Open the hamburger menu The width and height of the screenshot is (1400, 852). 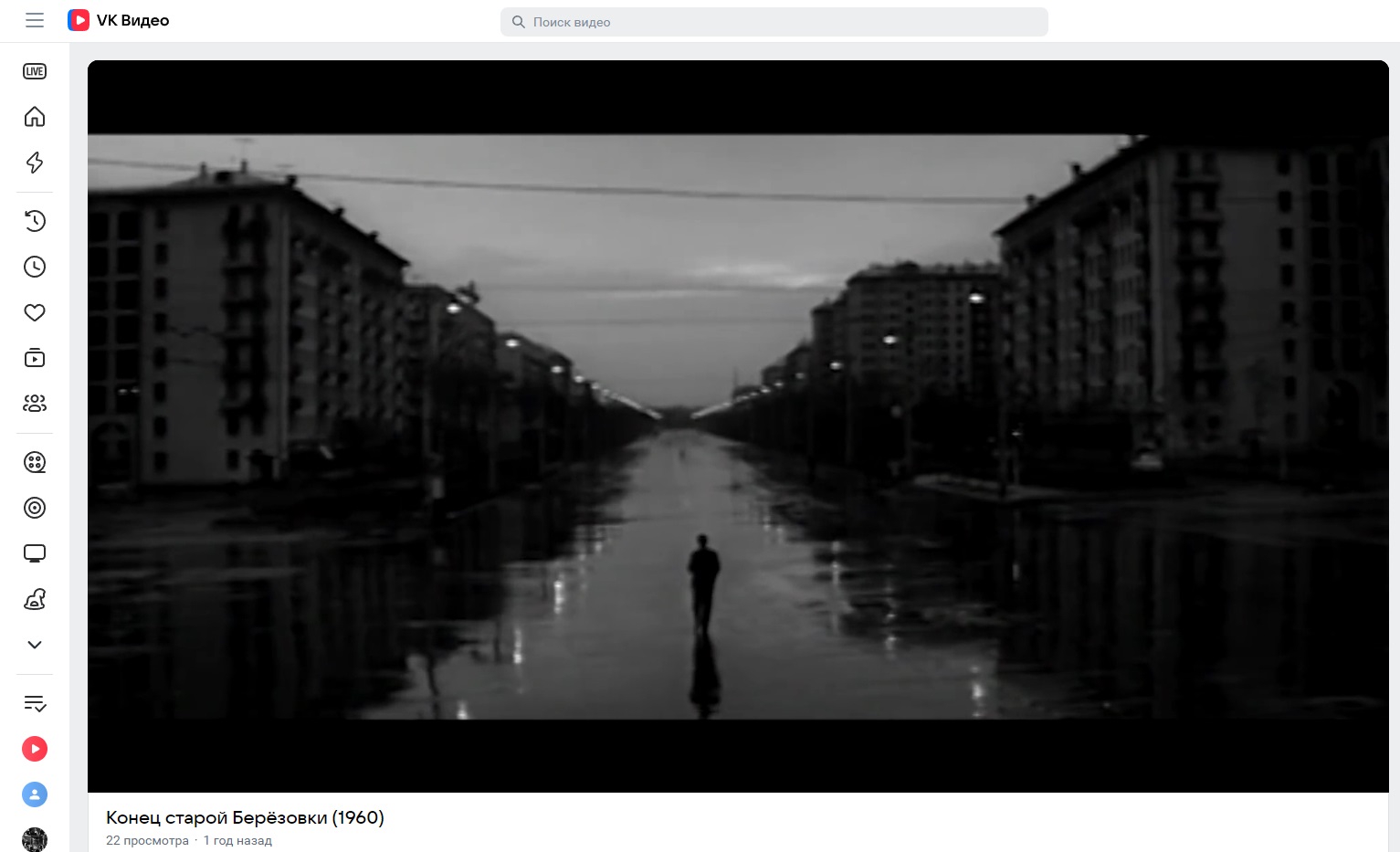35,20
